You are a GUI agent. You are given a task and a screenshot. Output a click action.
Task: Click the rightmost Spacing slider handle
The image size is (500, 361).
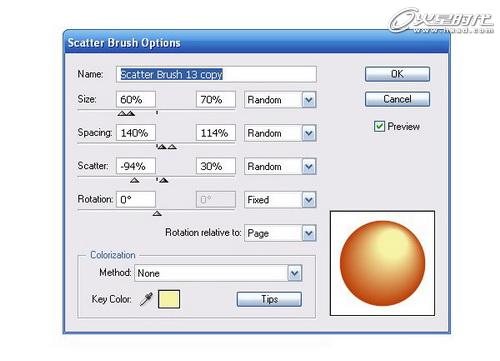click(172, 147)
